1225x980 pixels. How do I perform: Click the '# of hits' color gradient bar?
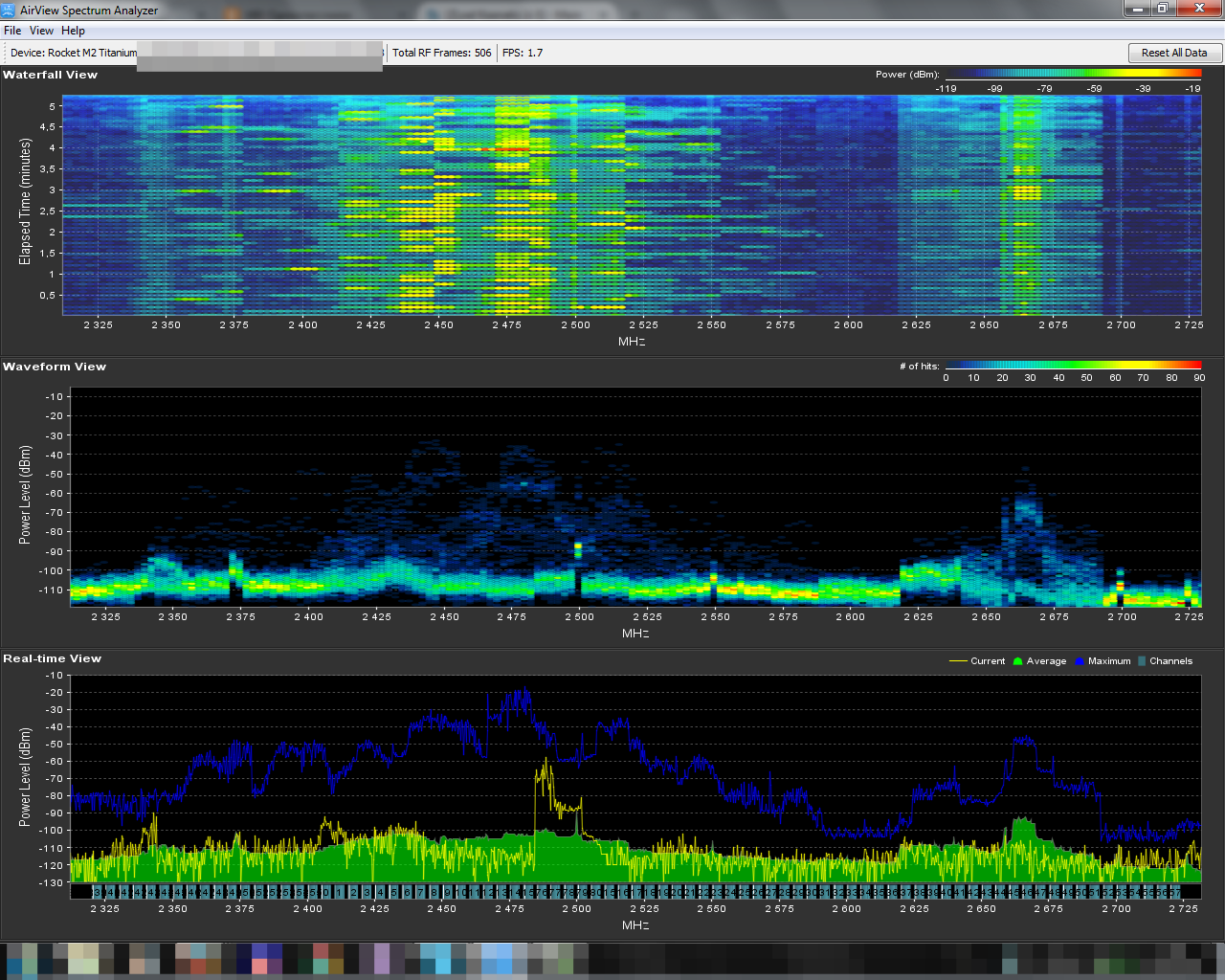click(1072, 366)
